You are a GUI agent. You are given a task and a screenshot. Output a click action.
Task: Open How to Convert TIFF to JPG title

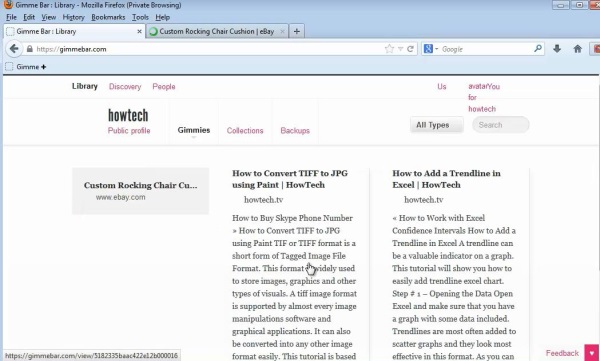290,179
